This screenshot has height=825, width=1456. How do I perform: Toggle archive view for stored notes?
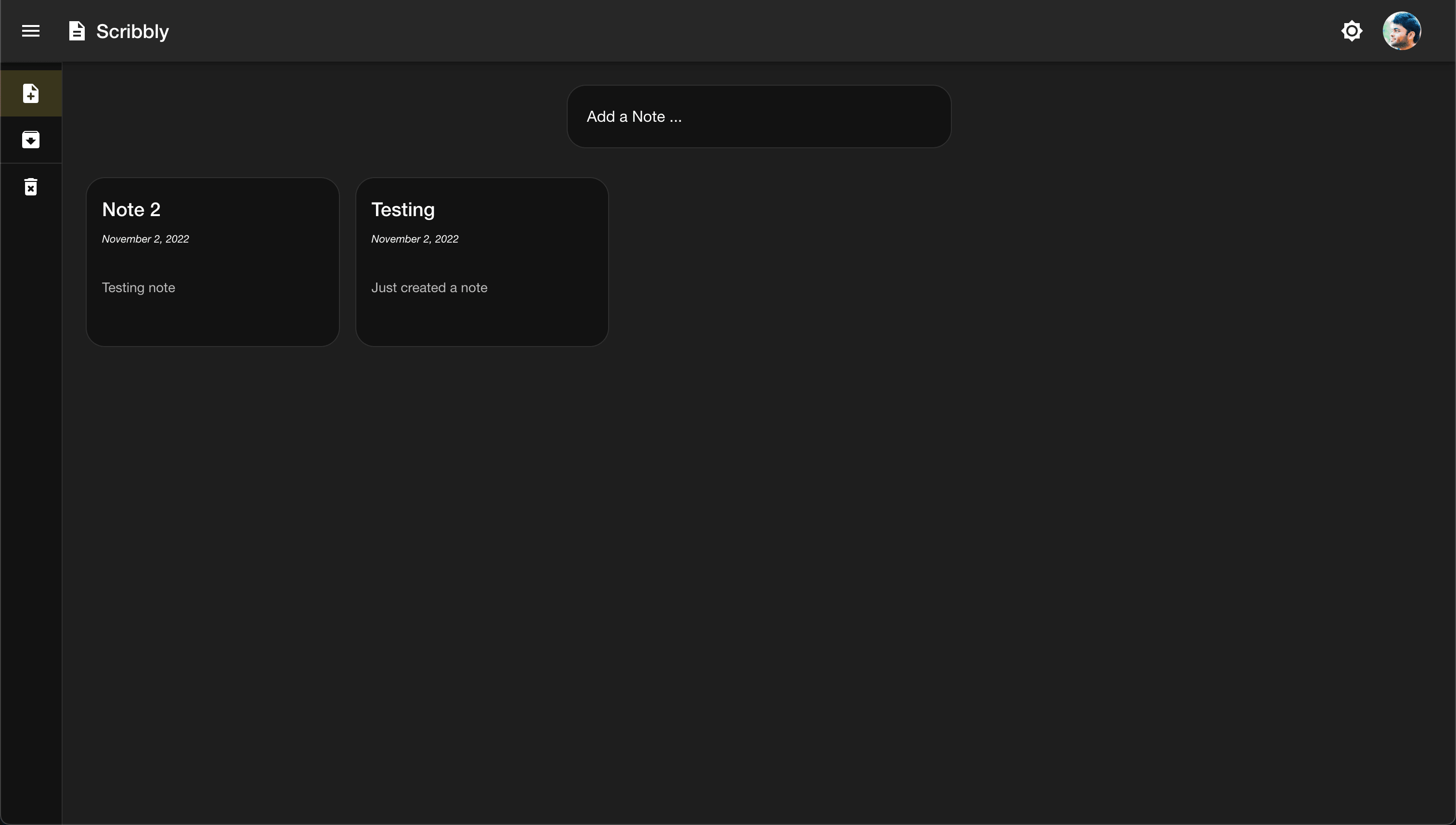coord(30,140)
